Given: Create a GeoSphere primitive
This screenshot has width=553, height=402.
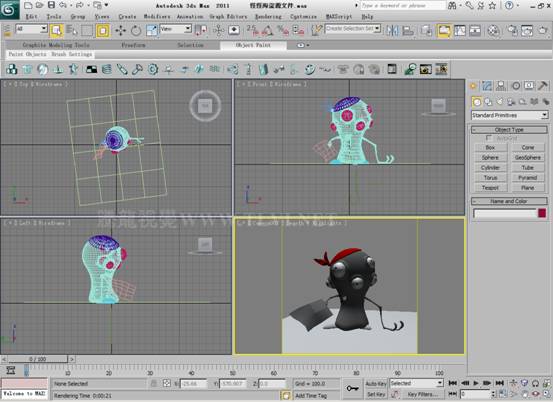Looking at the screenshot, I should click(x=528, y=158).
